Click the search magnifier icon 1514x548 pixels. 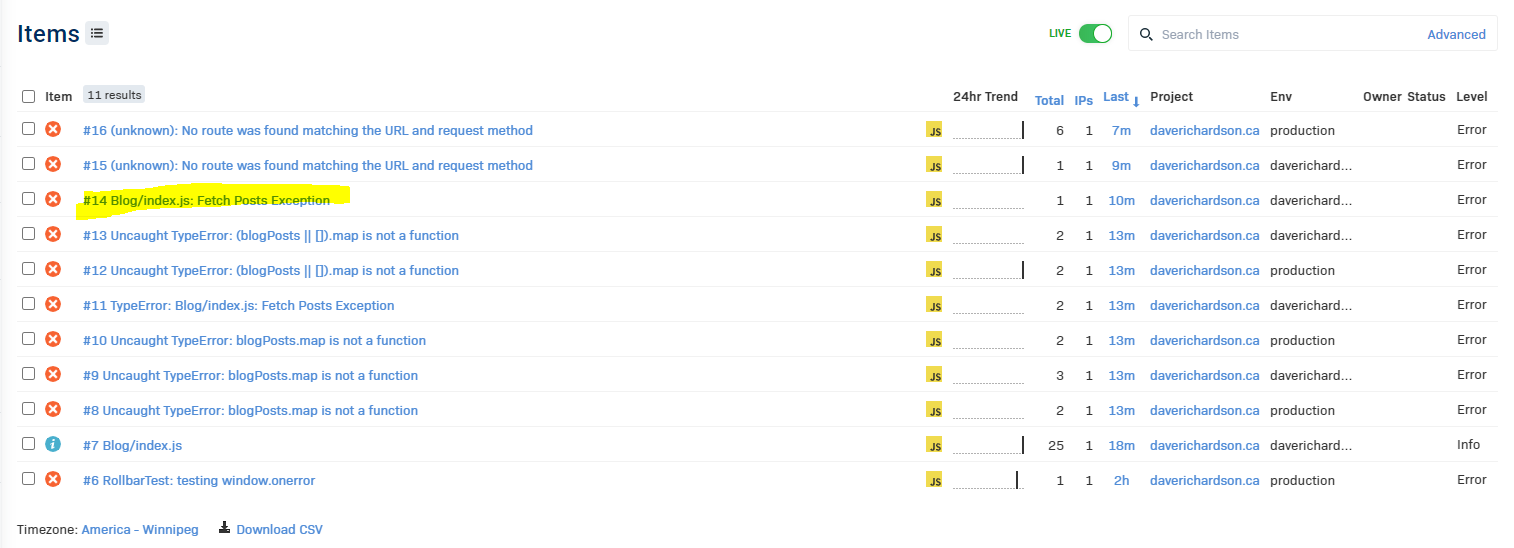1146,34
